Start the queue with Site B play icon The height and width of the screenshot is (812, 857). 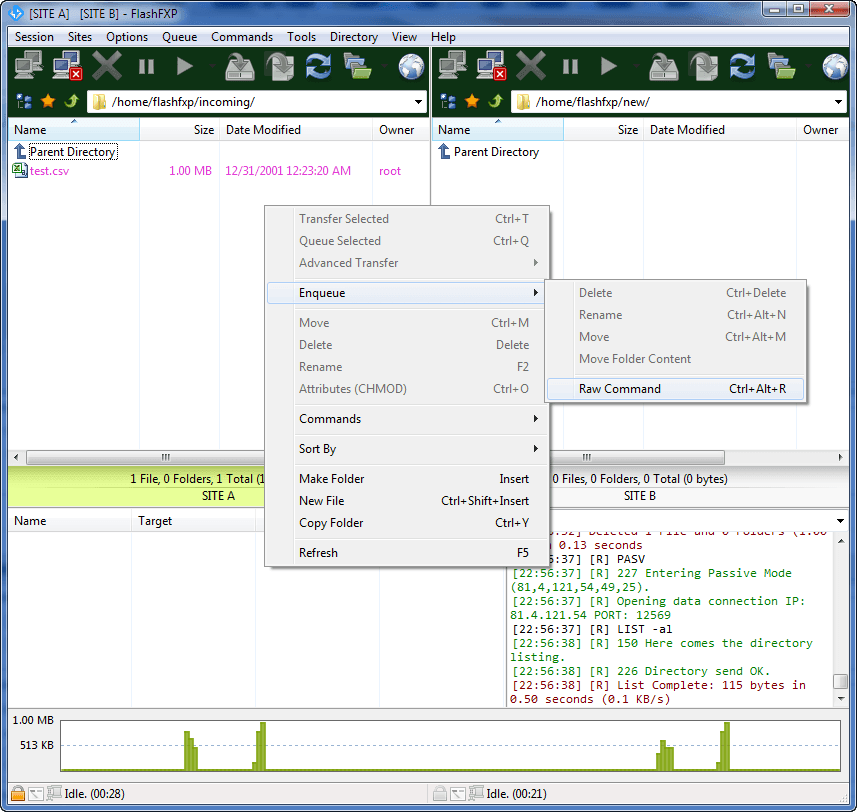(609, 67)
